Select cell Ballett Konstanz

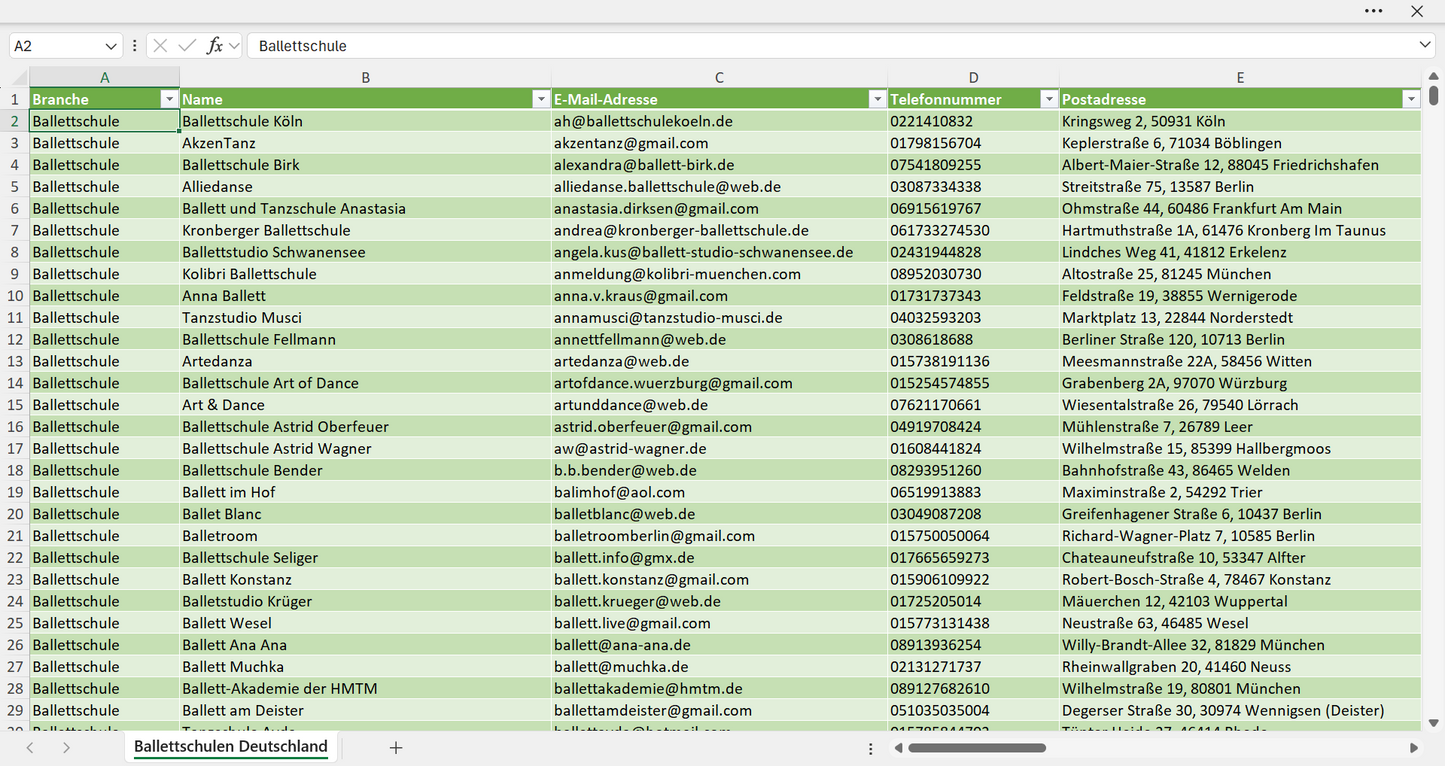(x=365, y=580)
